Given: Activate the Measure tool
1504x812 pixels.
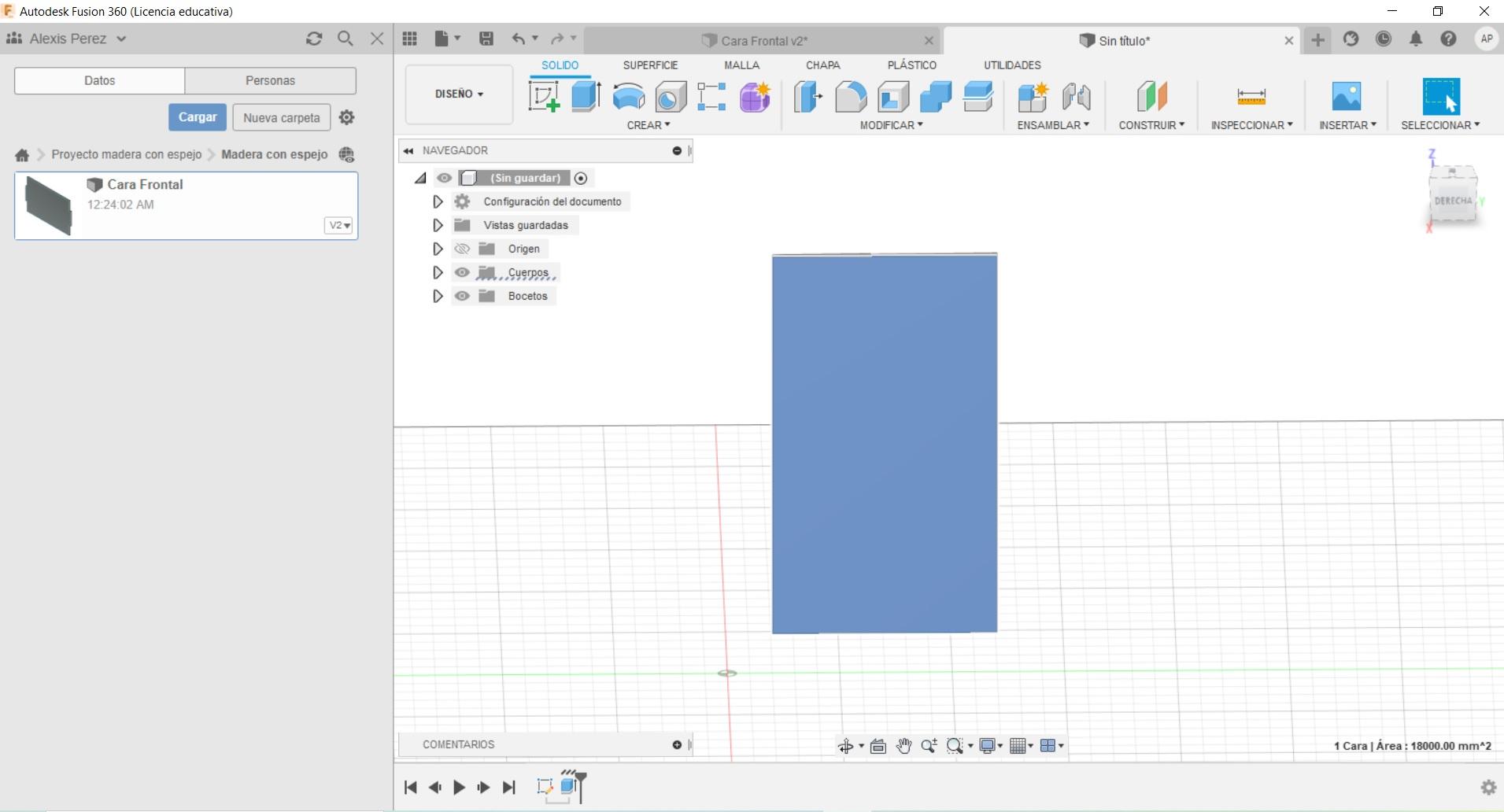Looking at the screenshot, I should (x=1251, y=97).
